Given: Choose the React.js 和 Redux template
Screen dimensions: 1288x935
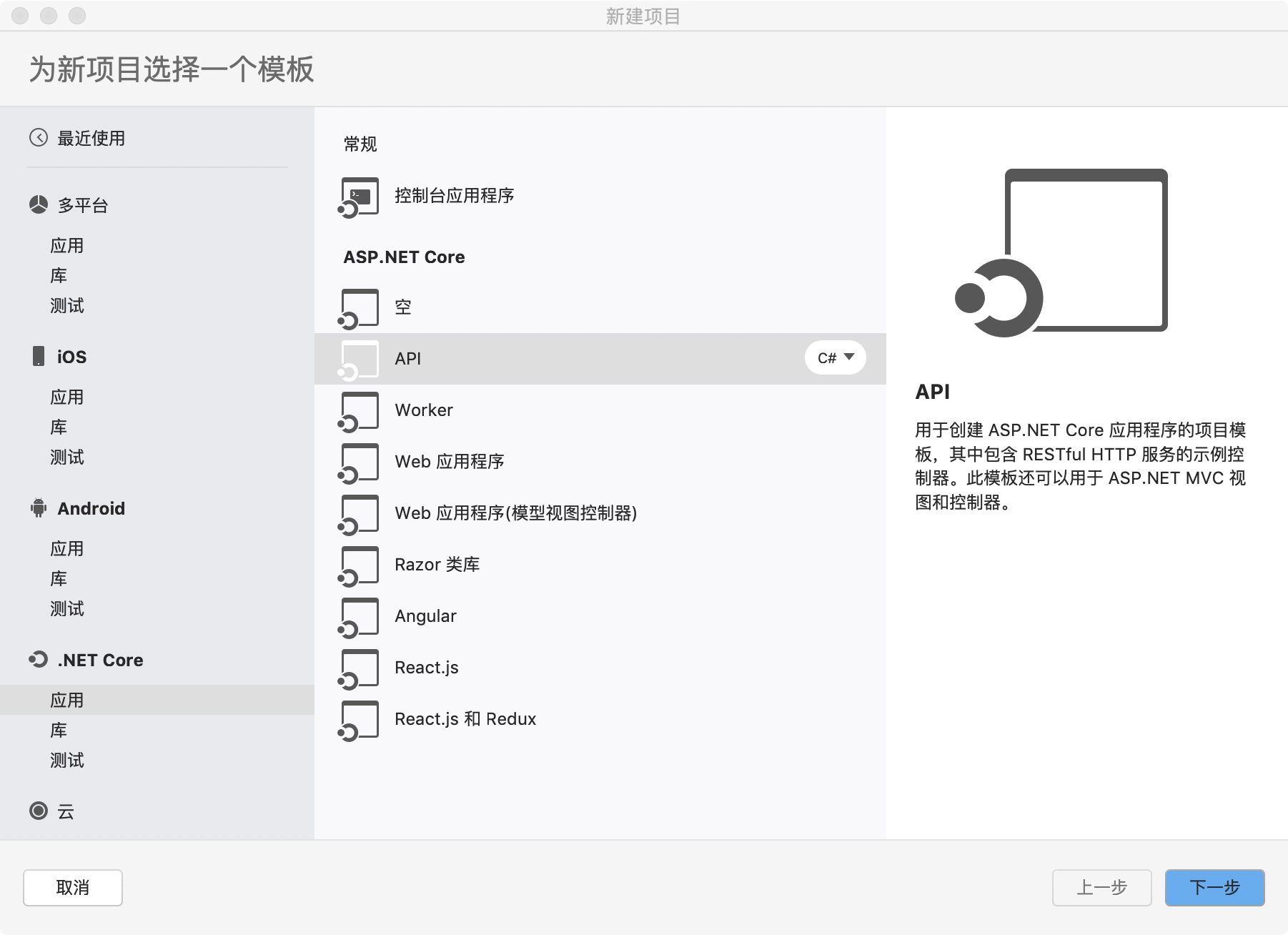Looking at the screenshot, I should click(600, 719).
